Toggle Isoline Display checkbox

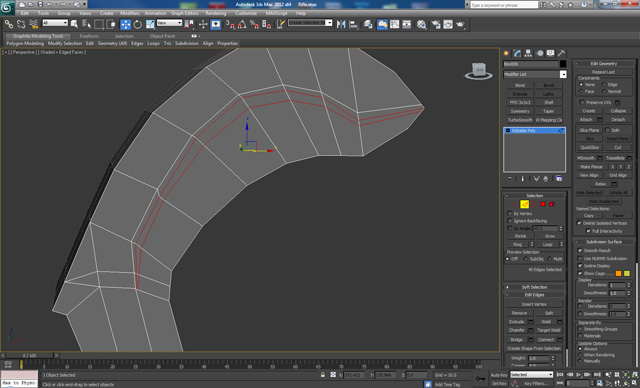click(x=580, y=266)
